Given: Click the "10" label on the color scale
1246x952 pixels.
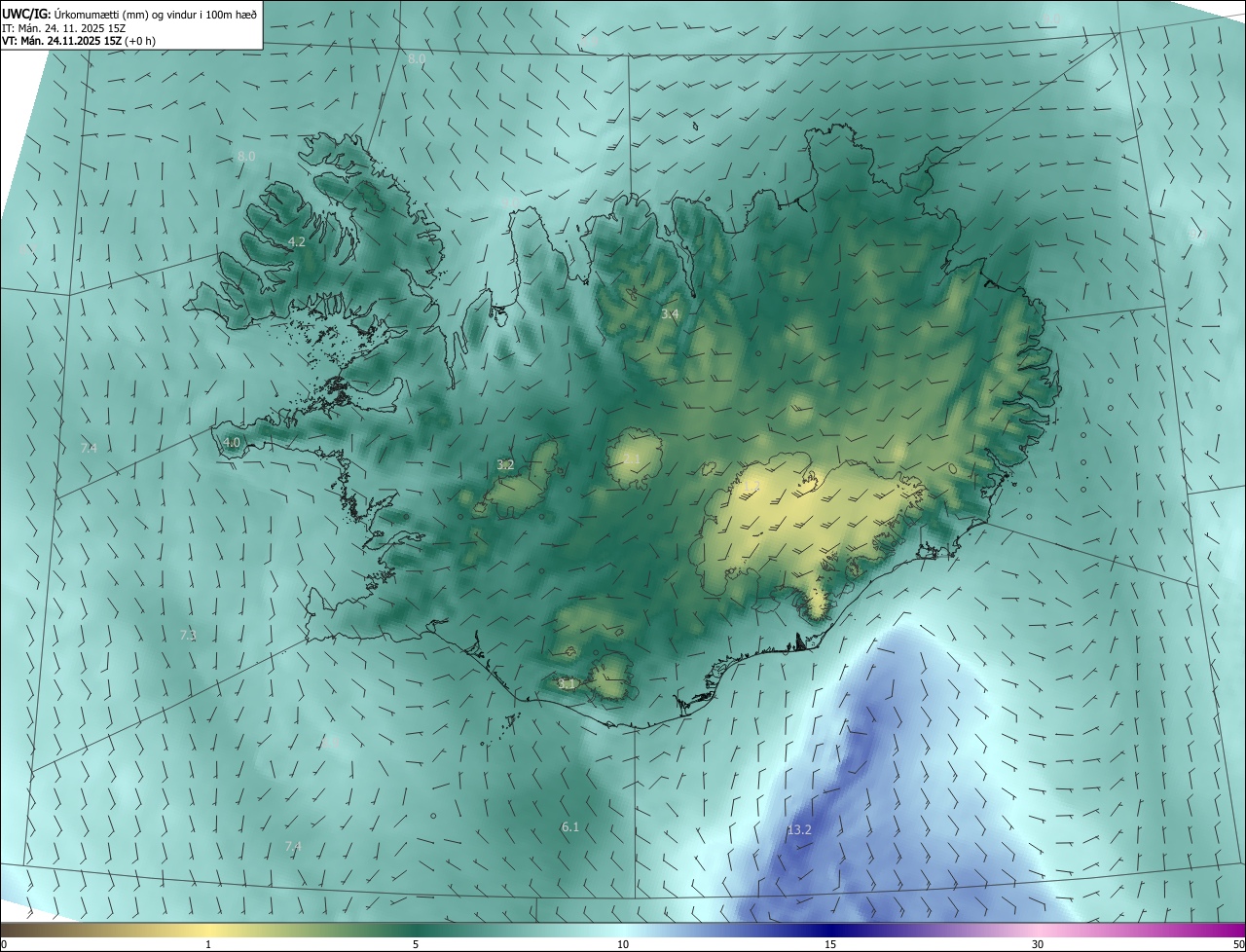Looking at the screenshot, I should pyautogui.click(x=623, y=944).
